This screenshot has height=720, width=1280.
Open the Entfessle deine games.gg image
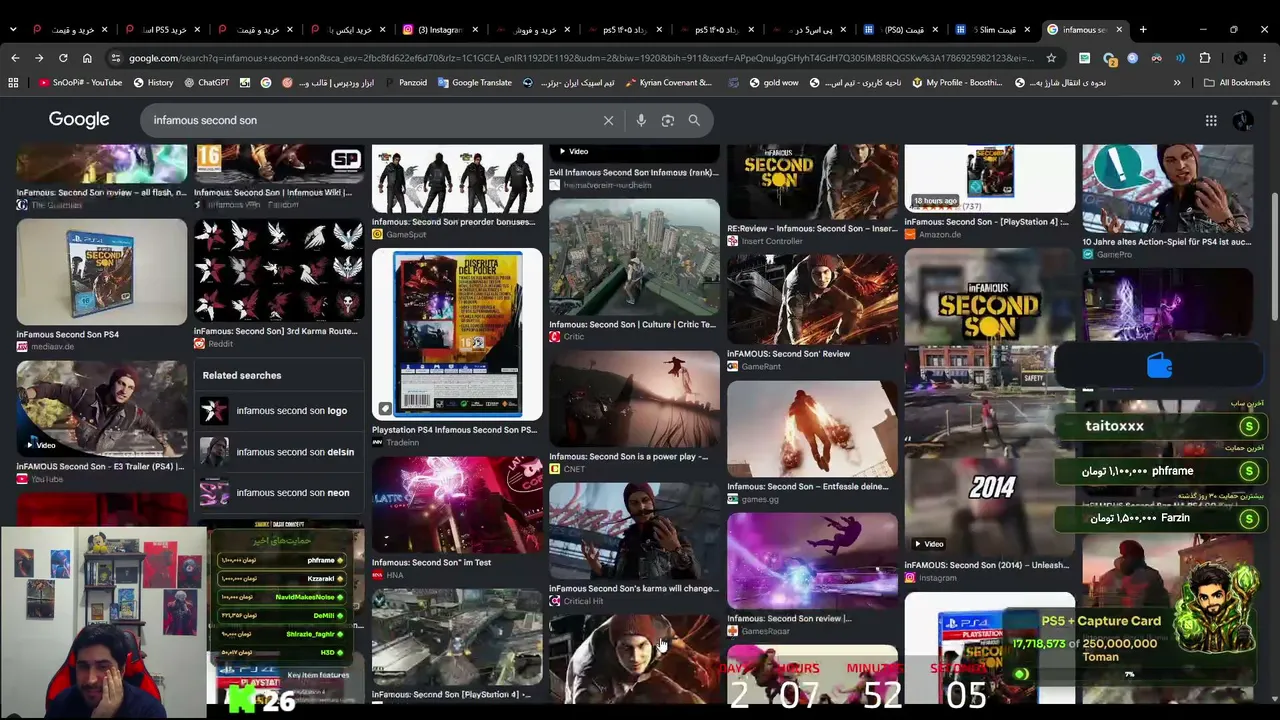pos(812,430)
